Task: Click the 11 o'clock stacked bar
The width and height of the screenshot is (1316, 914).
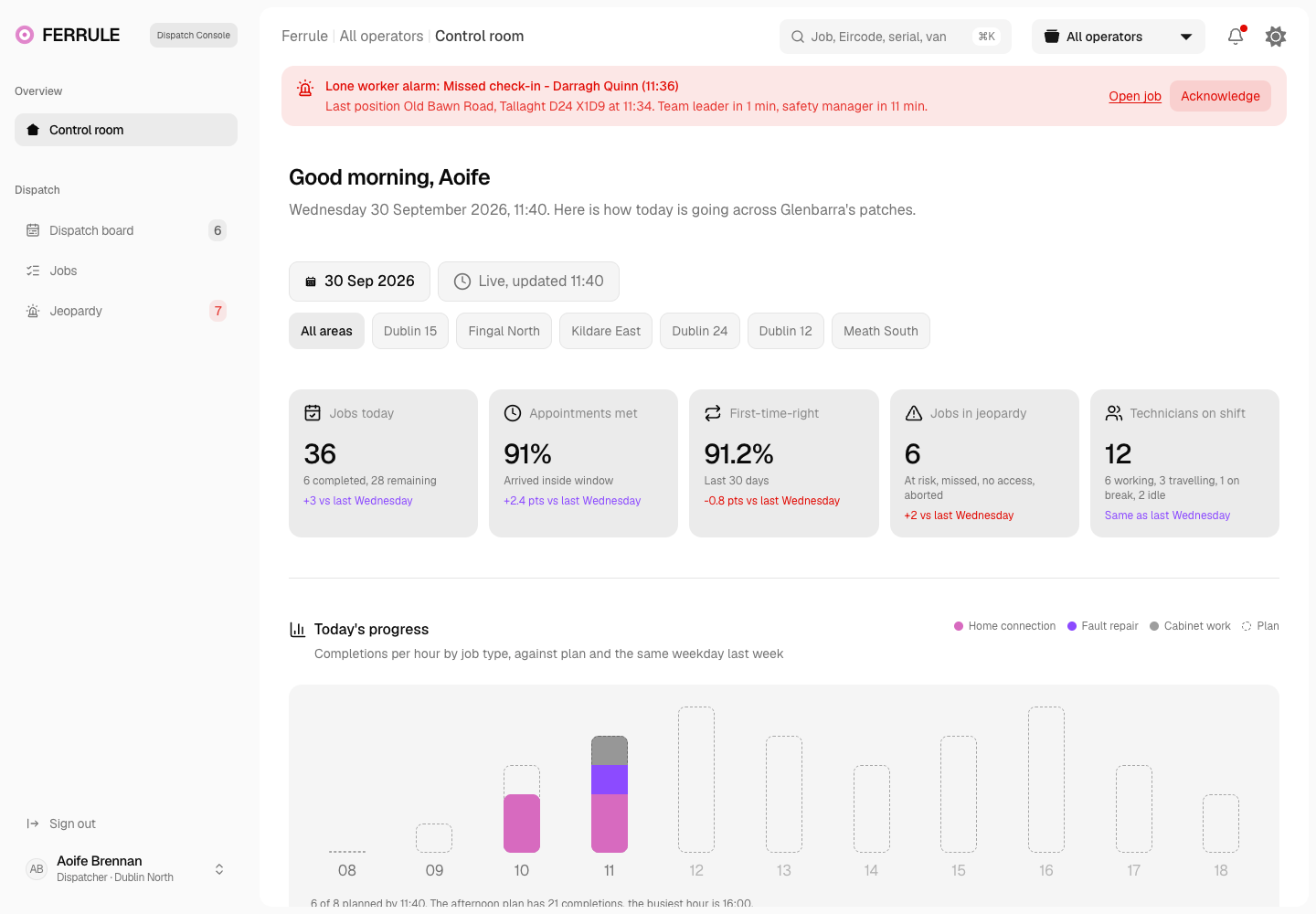Action: [610, 794]
